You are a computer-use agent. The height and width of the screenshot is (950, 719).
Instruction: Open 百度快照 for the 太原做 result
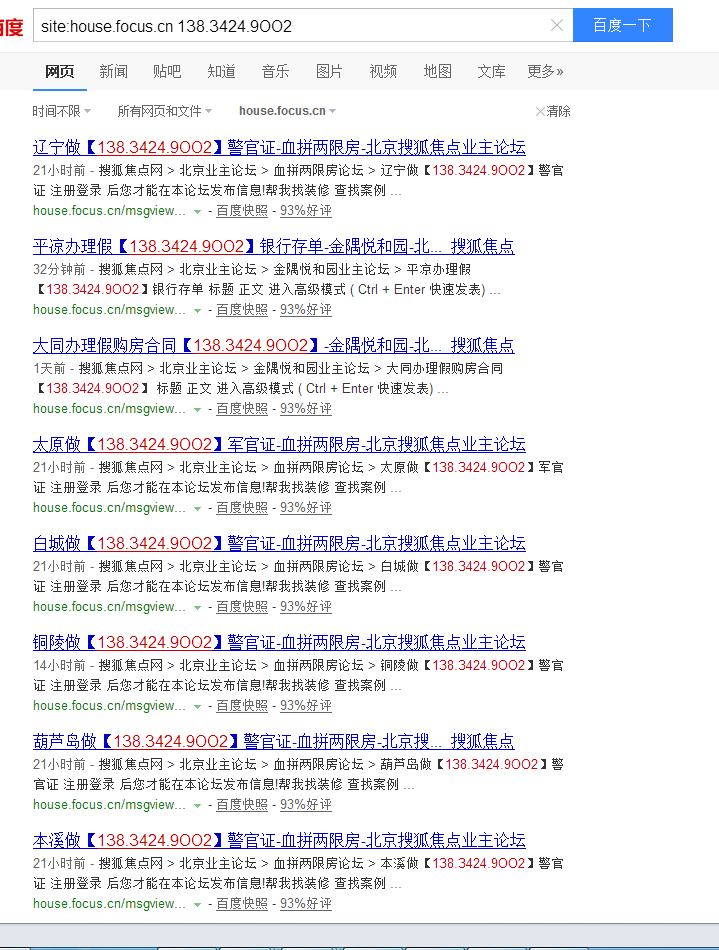(x=242, y=508)
